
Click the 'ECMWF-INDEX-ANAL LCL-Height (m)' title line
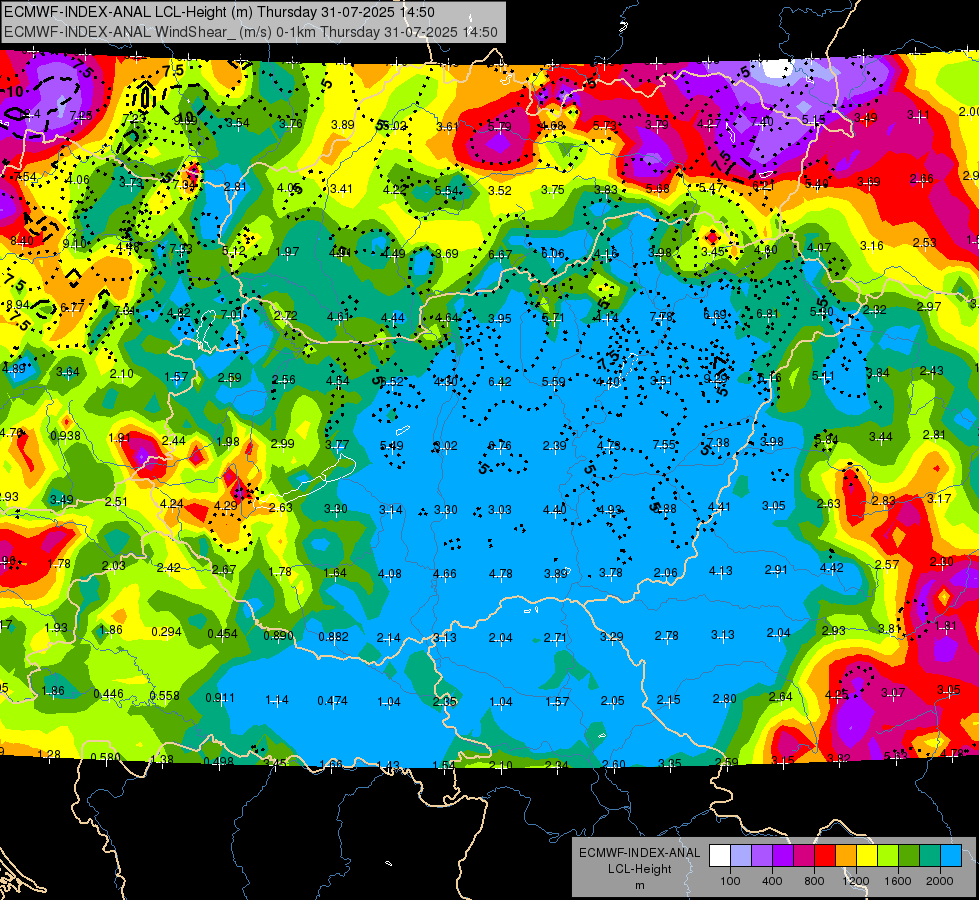click(219, 12)
